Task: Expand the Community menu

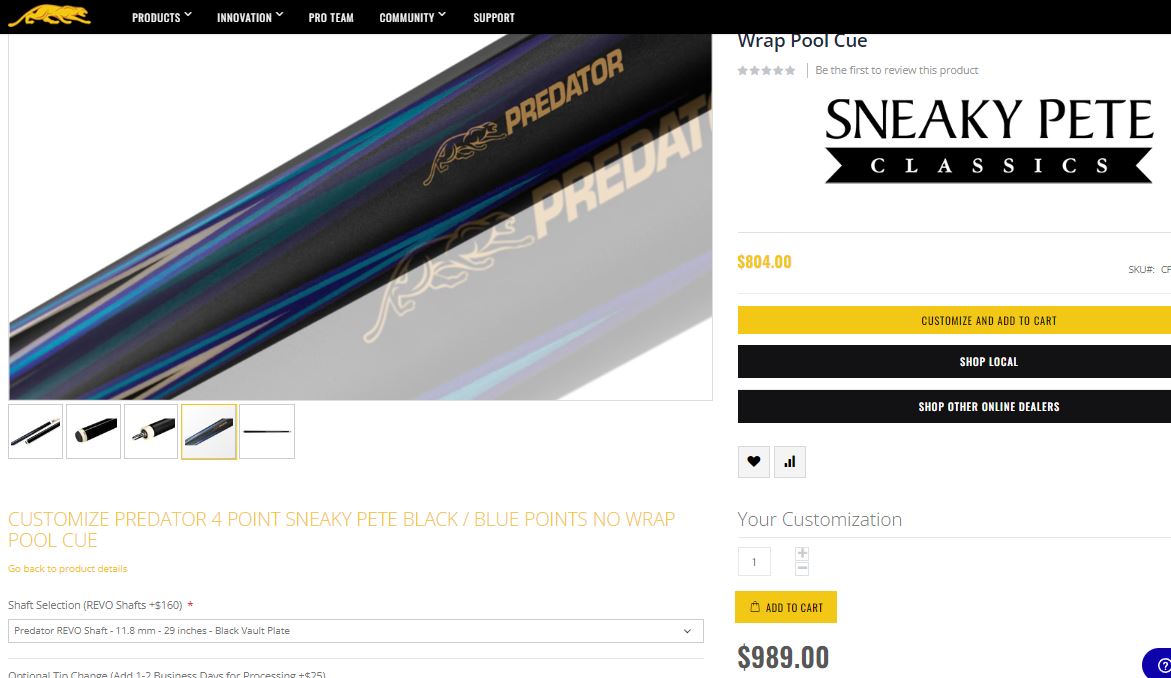Action: pos(412,17)
